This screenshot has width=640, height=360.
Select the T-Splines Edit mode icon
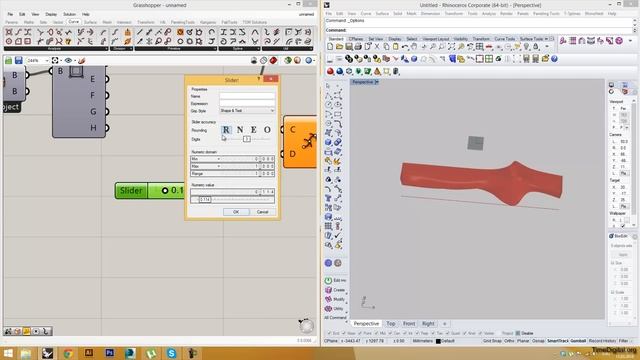coord(328,280)
